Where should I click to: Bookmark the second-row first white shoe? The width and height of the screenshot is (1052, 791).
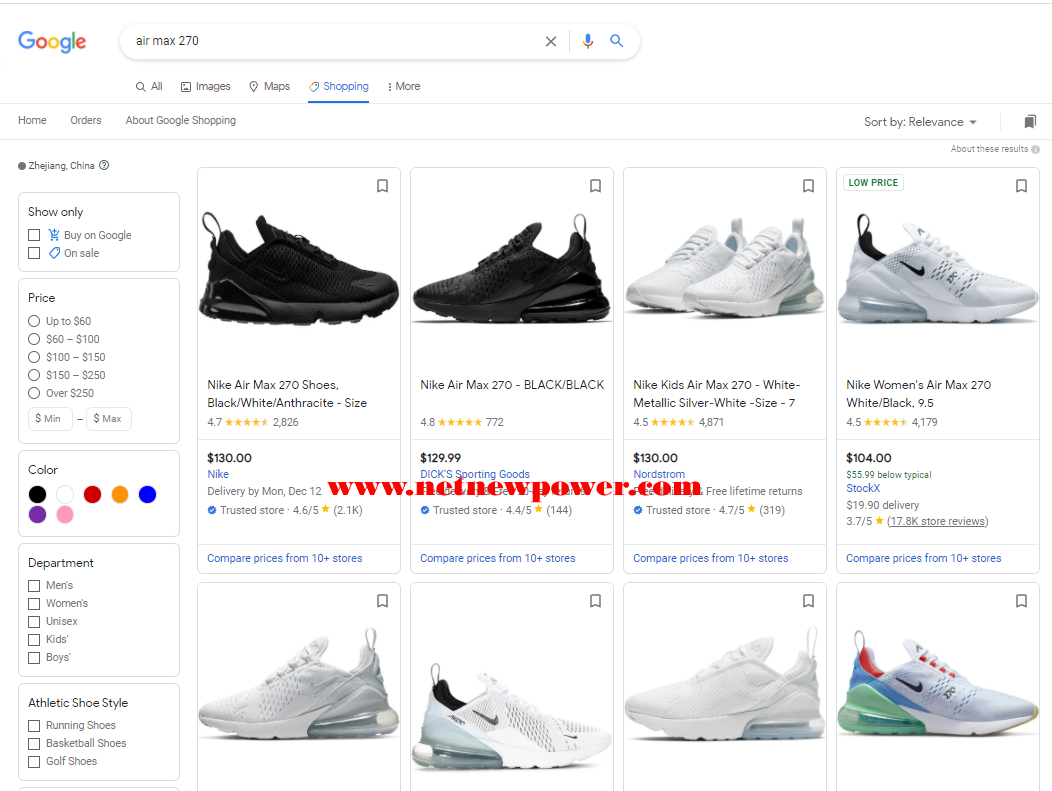[x=382, y=601]
